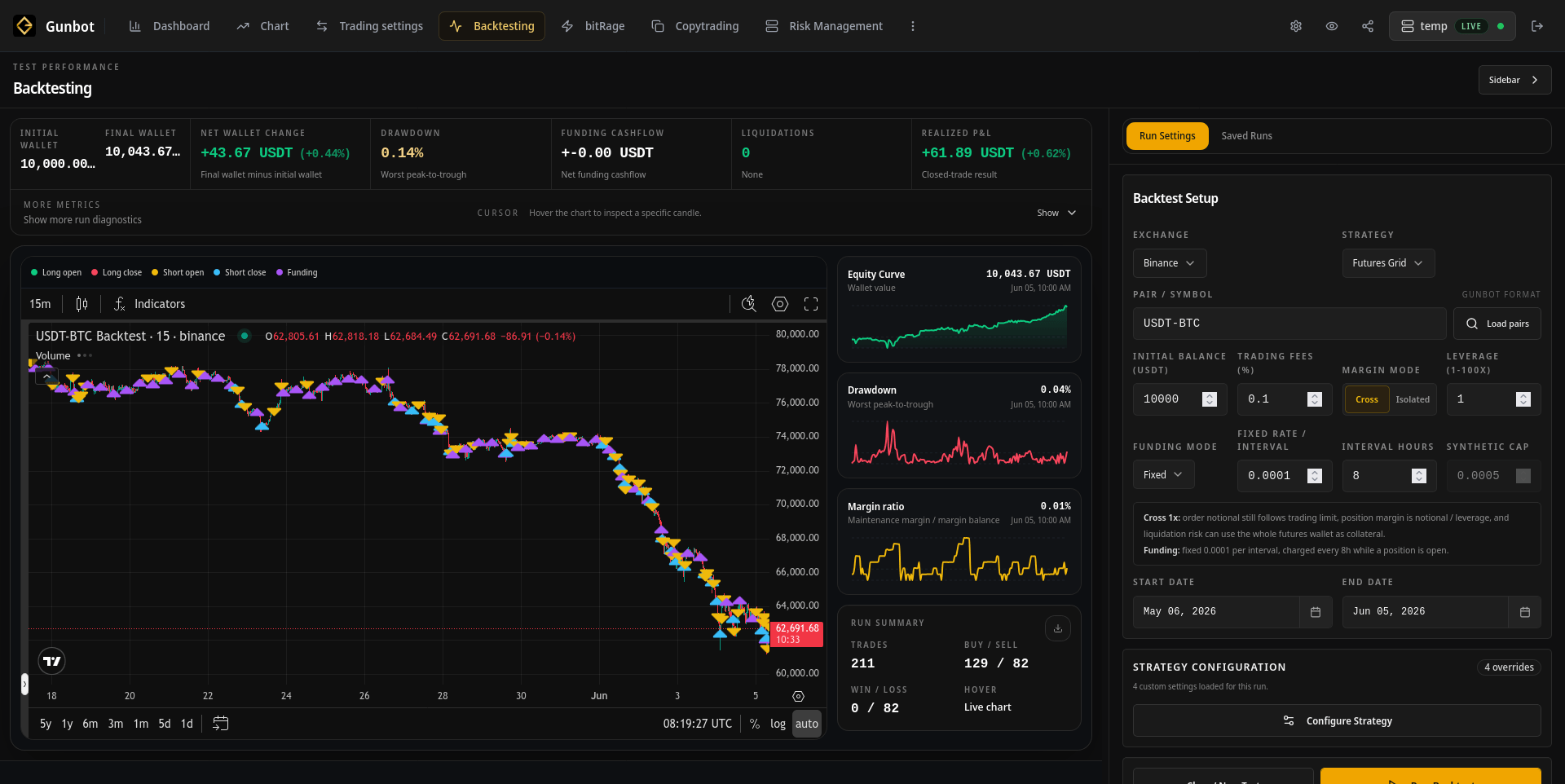Click the temp LIVE instance button

[x=1453, y=26]
